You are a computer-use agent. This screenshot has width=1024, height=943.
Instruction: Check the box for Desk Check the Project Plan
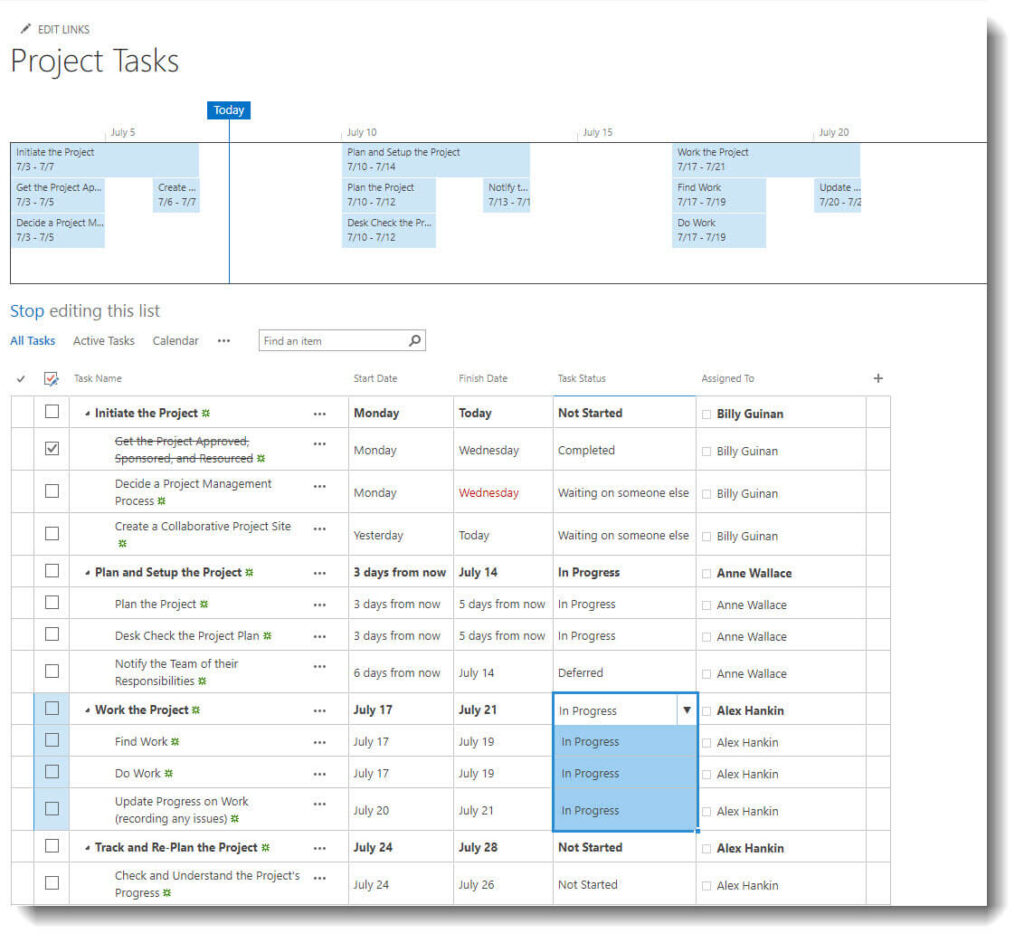coord(52,634)
